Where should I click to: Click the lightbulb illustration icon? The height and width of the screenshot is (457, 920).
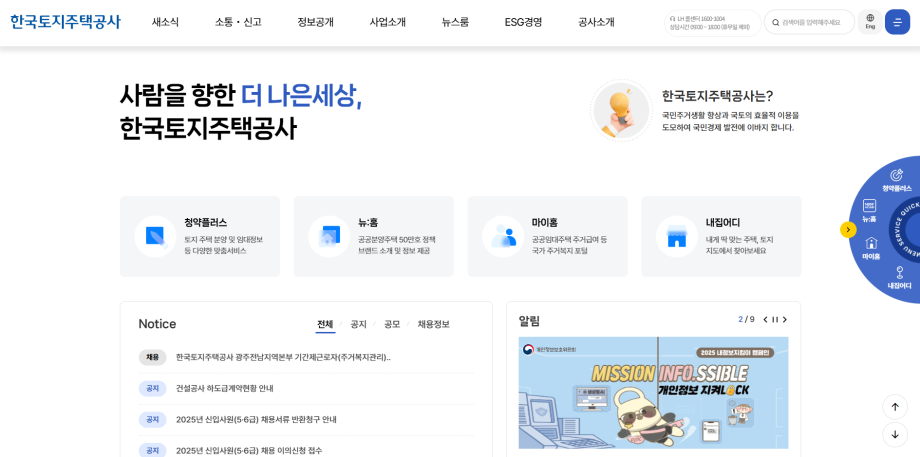[621, 111]
